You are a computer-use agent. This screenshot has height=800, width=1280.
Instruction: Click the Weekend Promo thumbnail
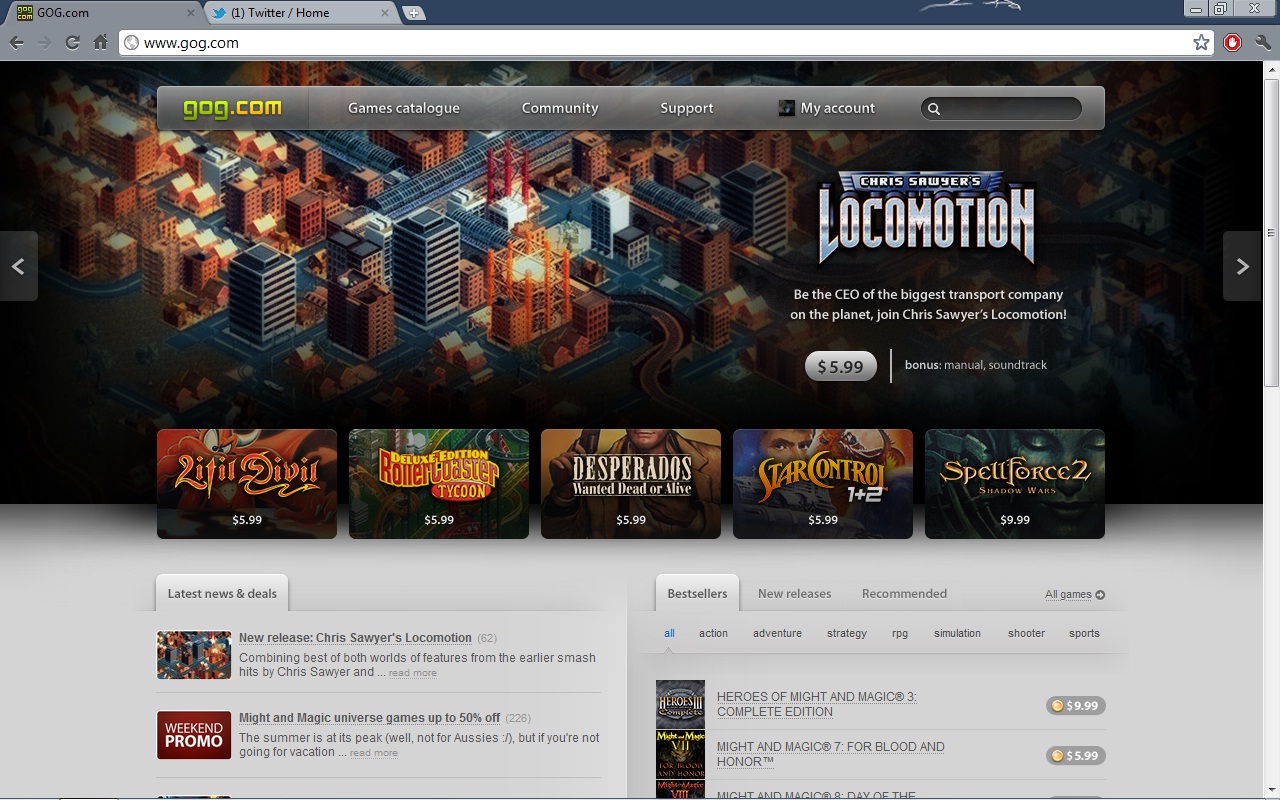(194, 735)
